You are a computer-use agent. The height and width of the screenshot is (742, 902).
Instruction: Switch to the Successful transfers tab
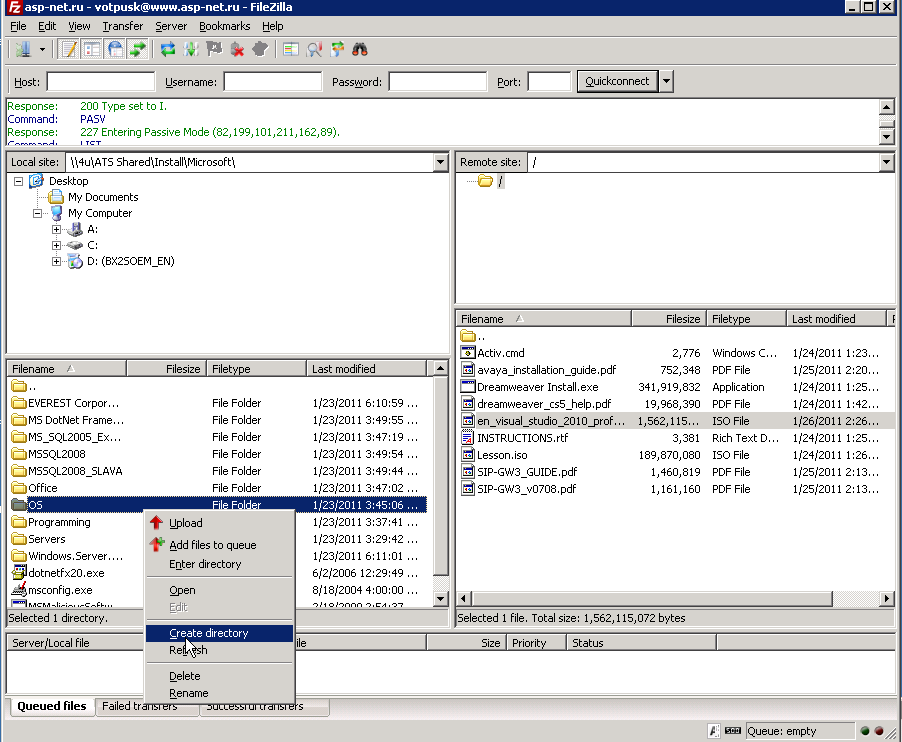(x=265, y=707)
